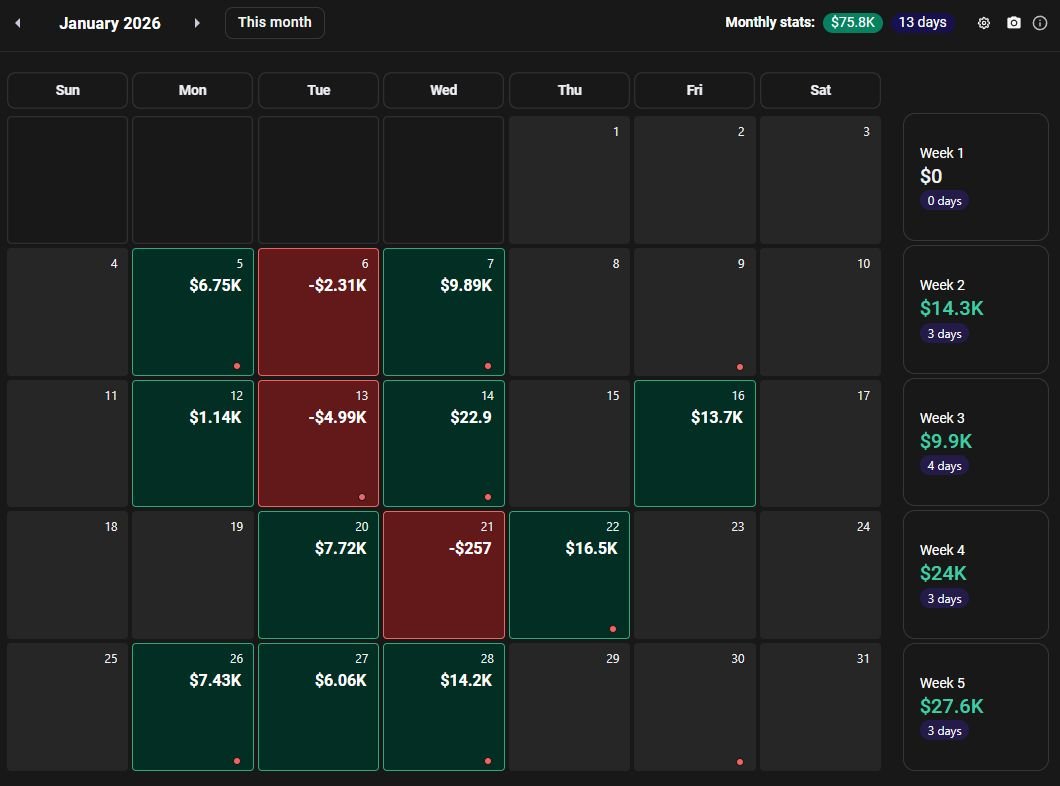
Task: Select January 13 cell showing -$4.99K
Action: coord(318,443)
